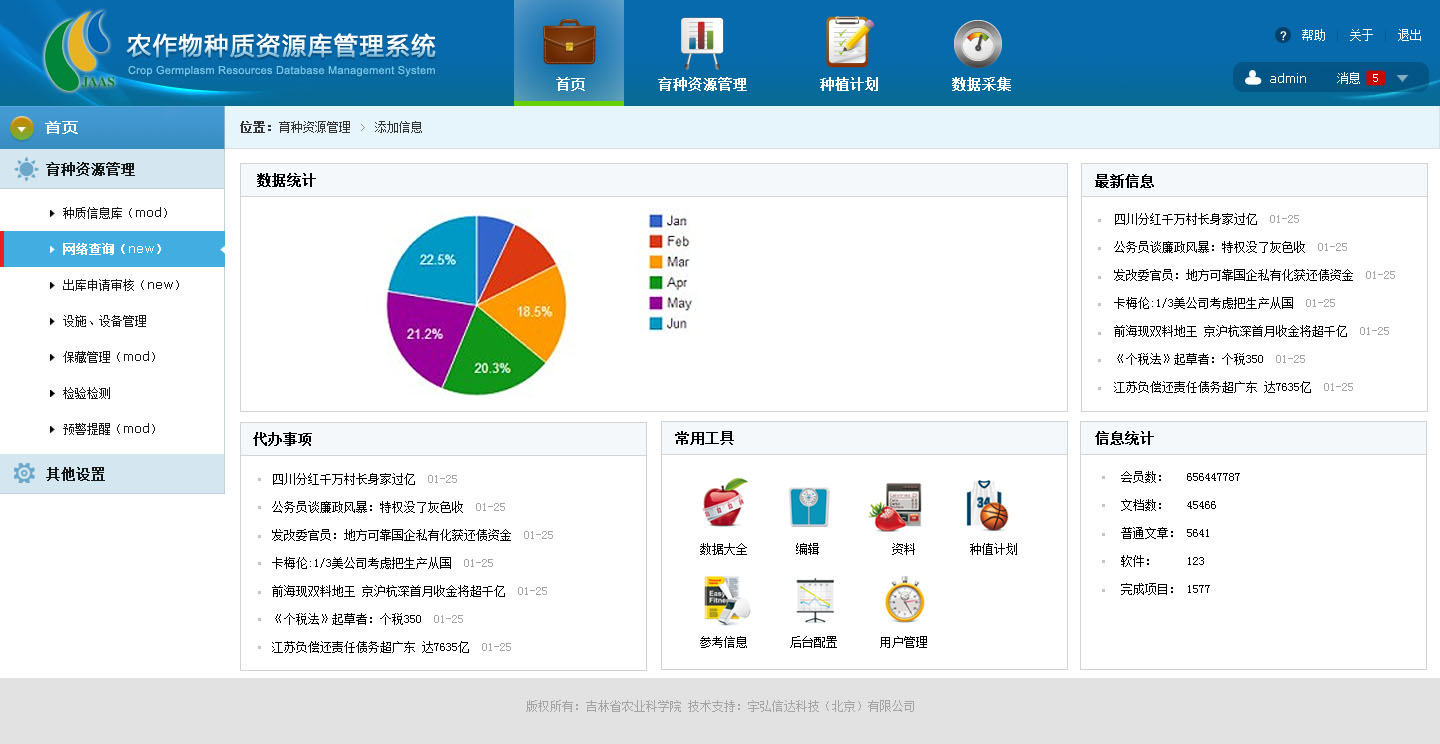Launch the 种值计划 basketball jersey icon
The image size is (1440, 744).
(x=989, y=505)
